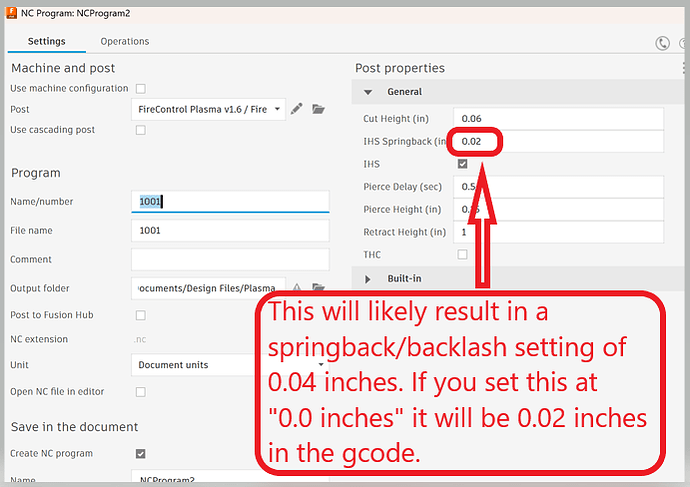This screenshot has width=690, height=487.
Task: Browse for output folder using folder icon
Action: (318, 288)
